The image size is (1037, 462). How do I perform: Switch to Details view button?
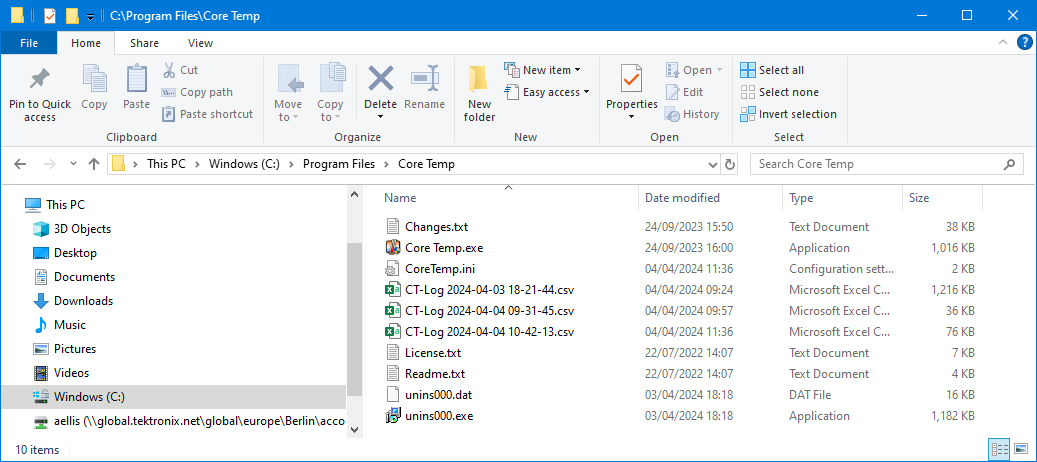click(x=998, y=450)
